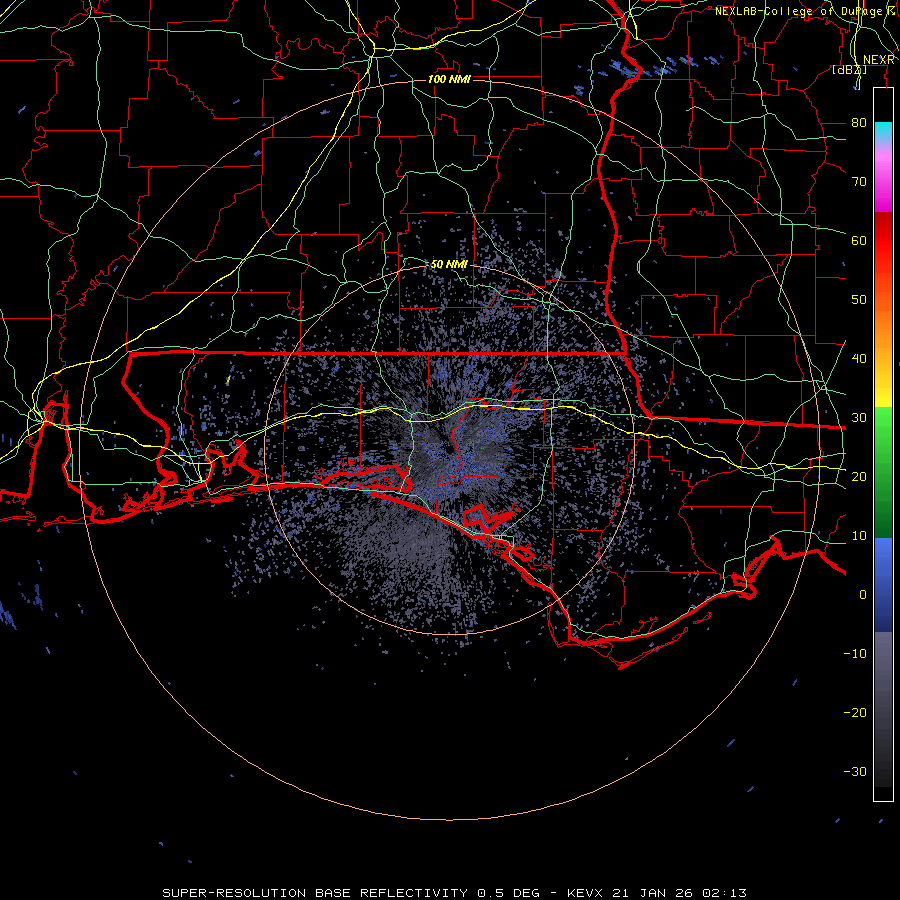Click the KEVX station identifier in caption
Image resolution: width=900 pixels, height=900 pixels.
pyautogui.click(x=586, y=893)
